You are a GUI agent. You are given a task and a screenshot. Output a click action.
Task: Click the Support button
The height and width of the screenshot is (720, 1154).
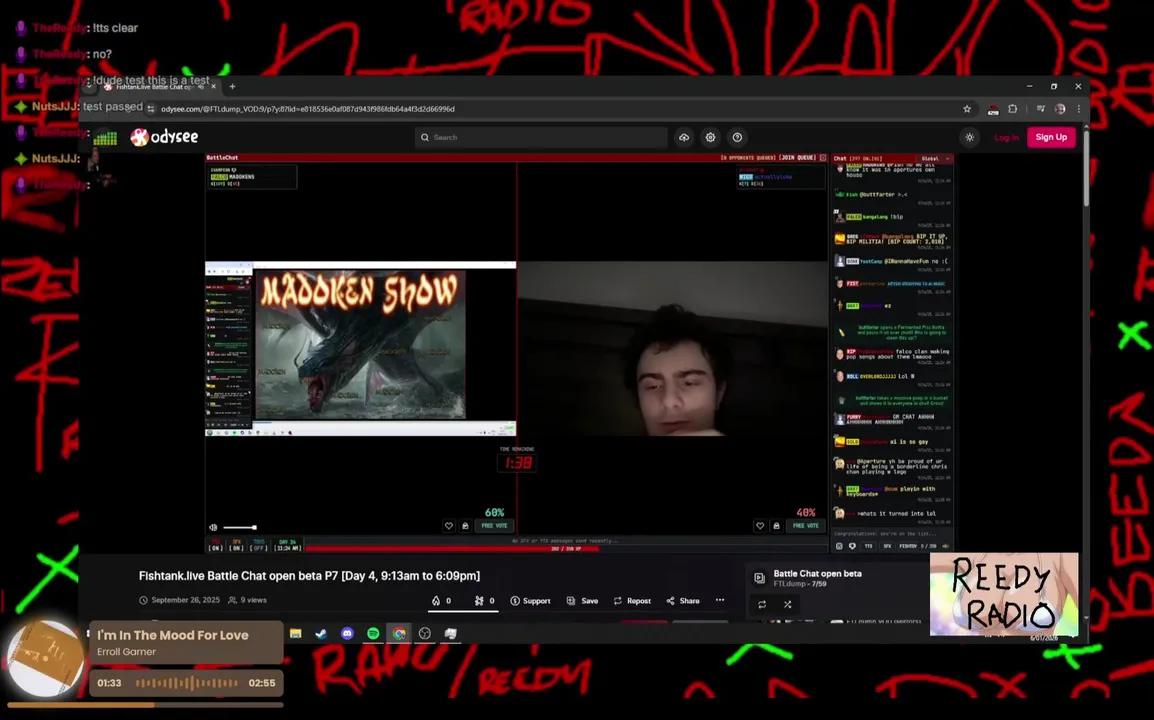click(530, 601)
